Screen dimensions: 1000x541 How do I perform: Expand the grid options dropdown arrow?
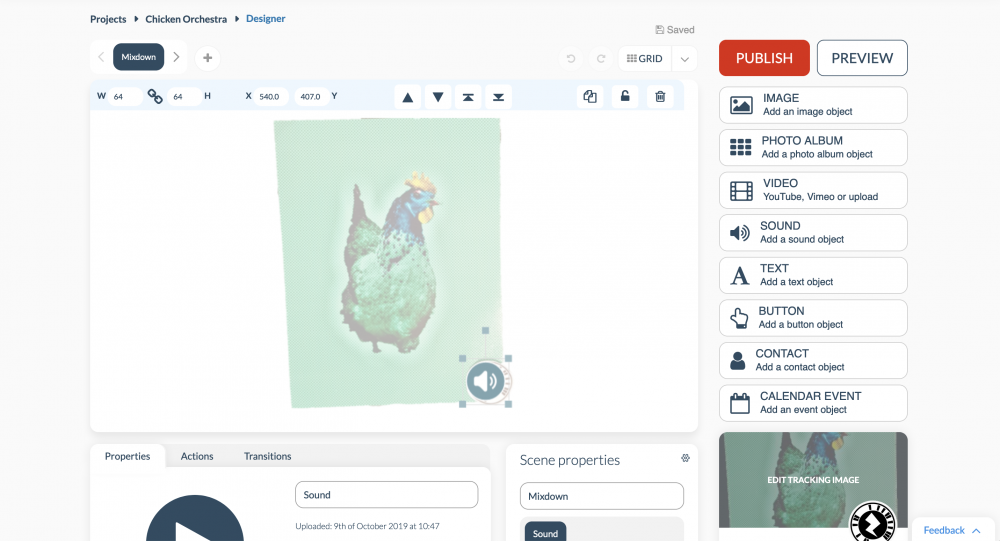(684, 59)
